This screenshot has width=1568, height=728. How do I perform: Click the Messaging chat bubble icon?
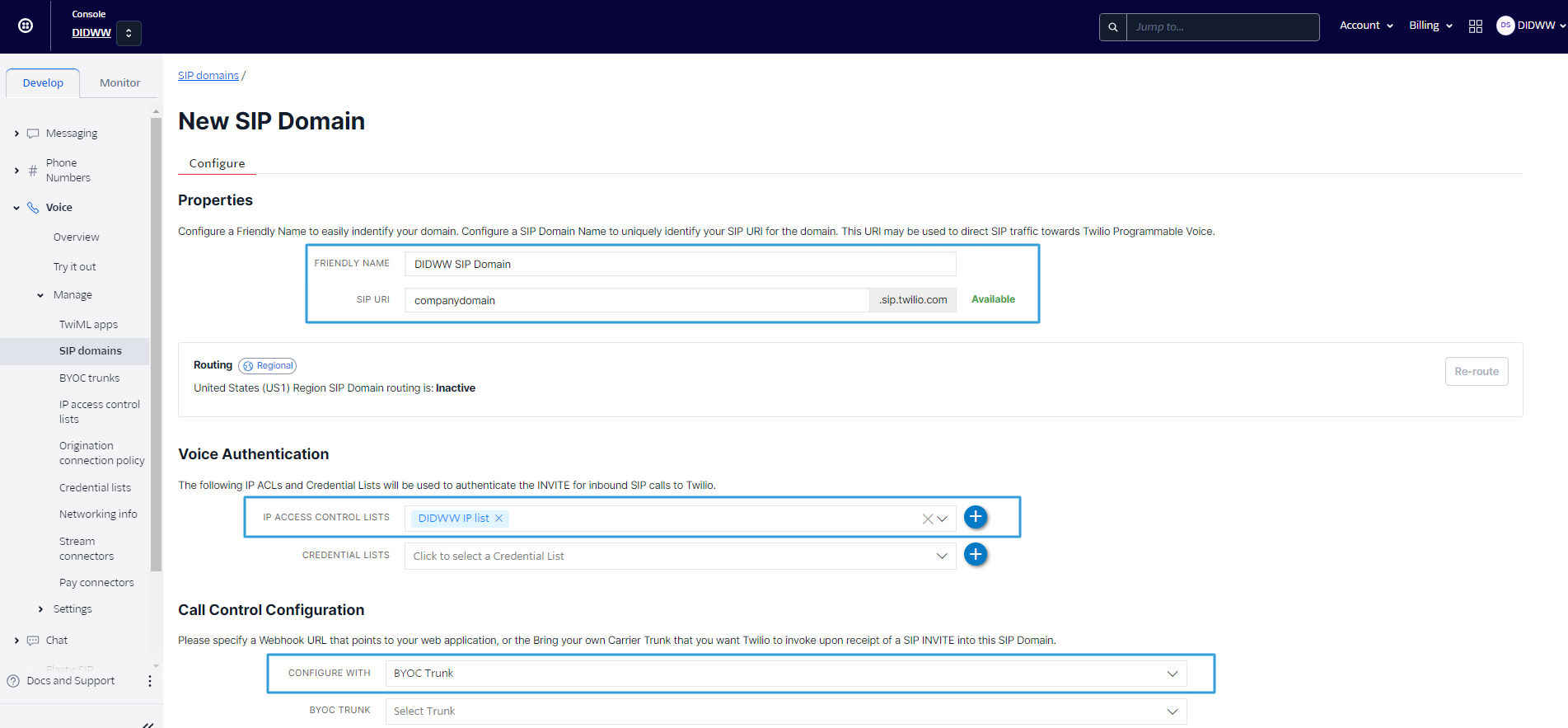[33, 134]
